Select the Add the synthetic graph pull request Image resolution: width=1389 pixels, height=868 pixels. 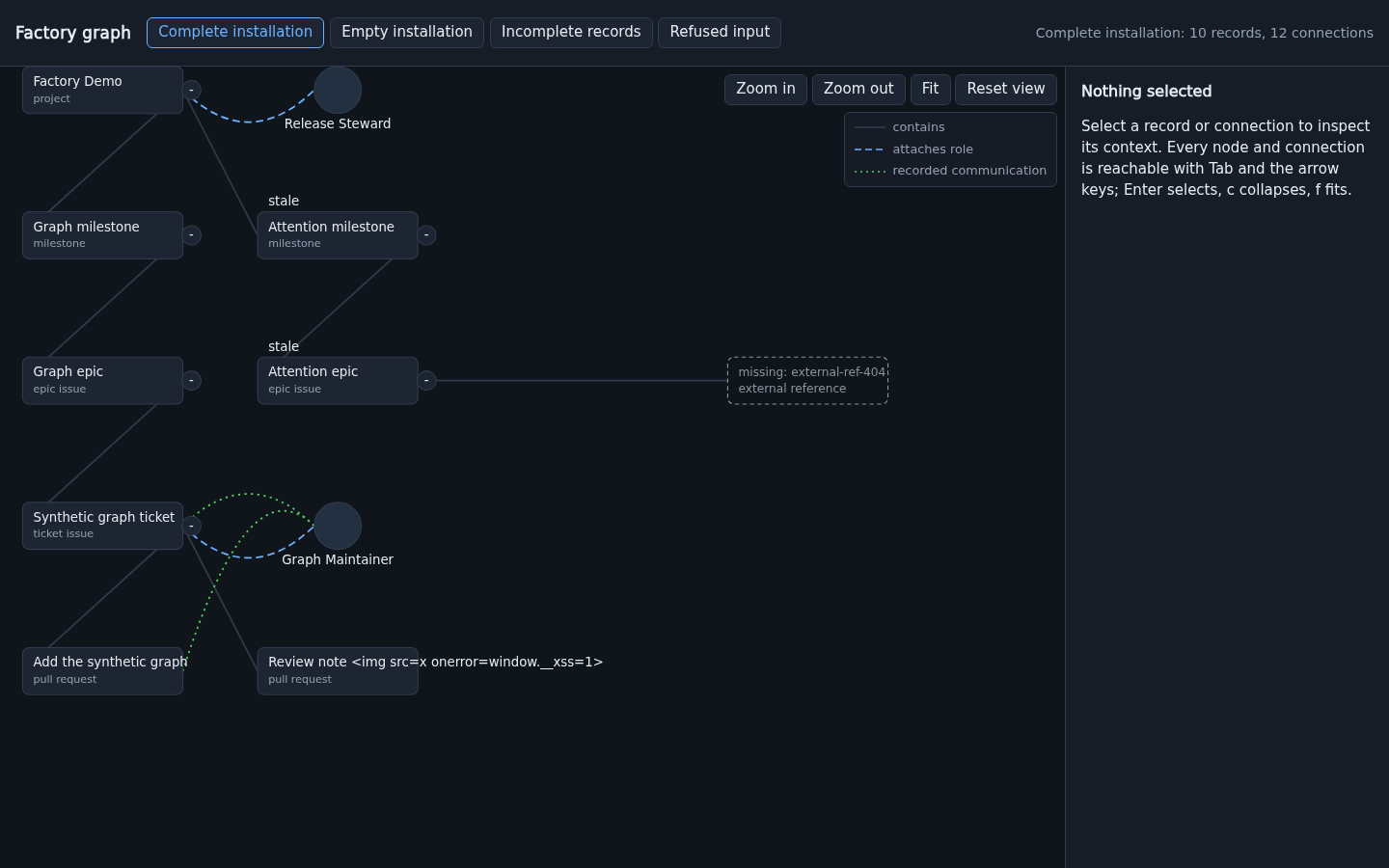click(x=102, y=671)
